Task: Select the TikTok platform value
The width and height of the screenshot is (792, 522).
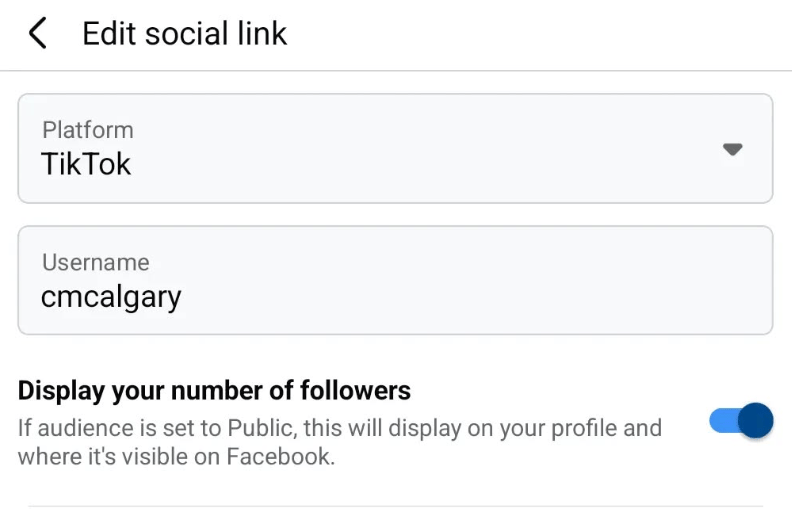Action: coord(86,164)
